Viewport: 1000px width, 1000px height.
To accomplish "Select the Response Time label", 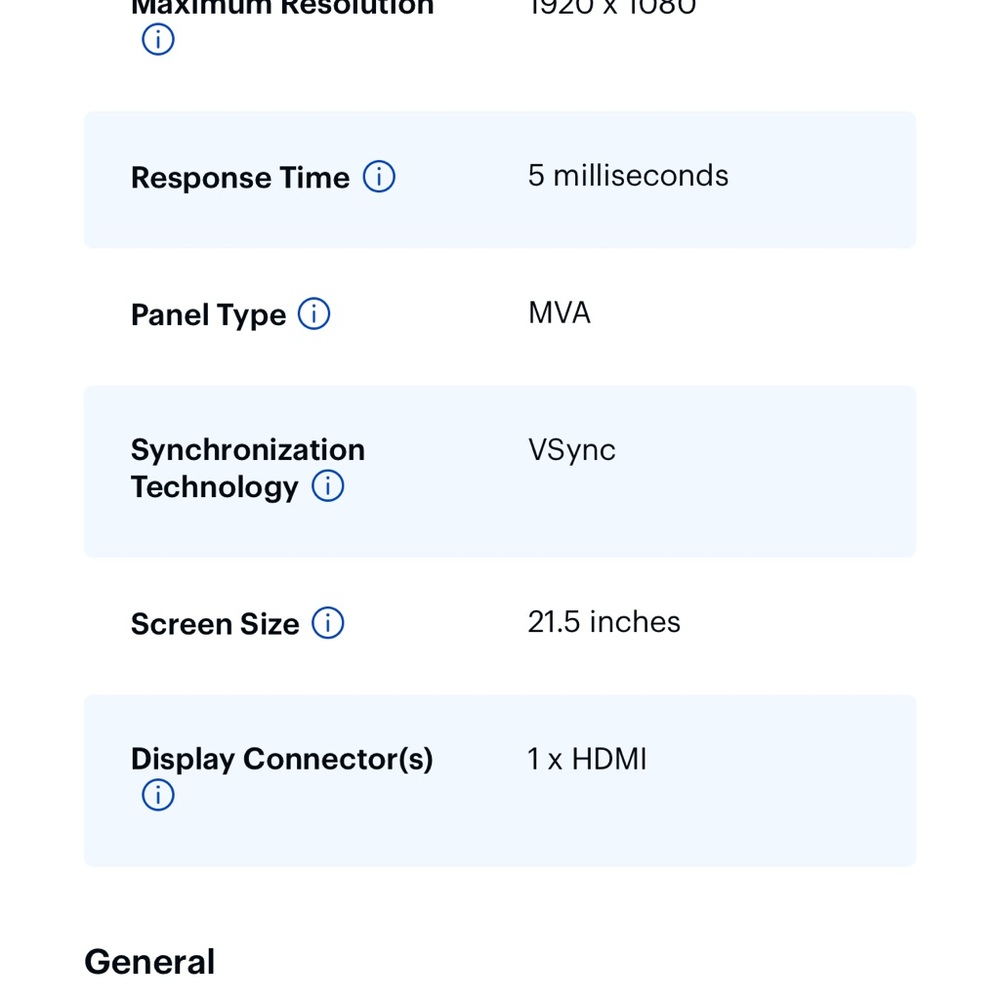I will (x=240, y=177).
